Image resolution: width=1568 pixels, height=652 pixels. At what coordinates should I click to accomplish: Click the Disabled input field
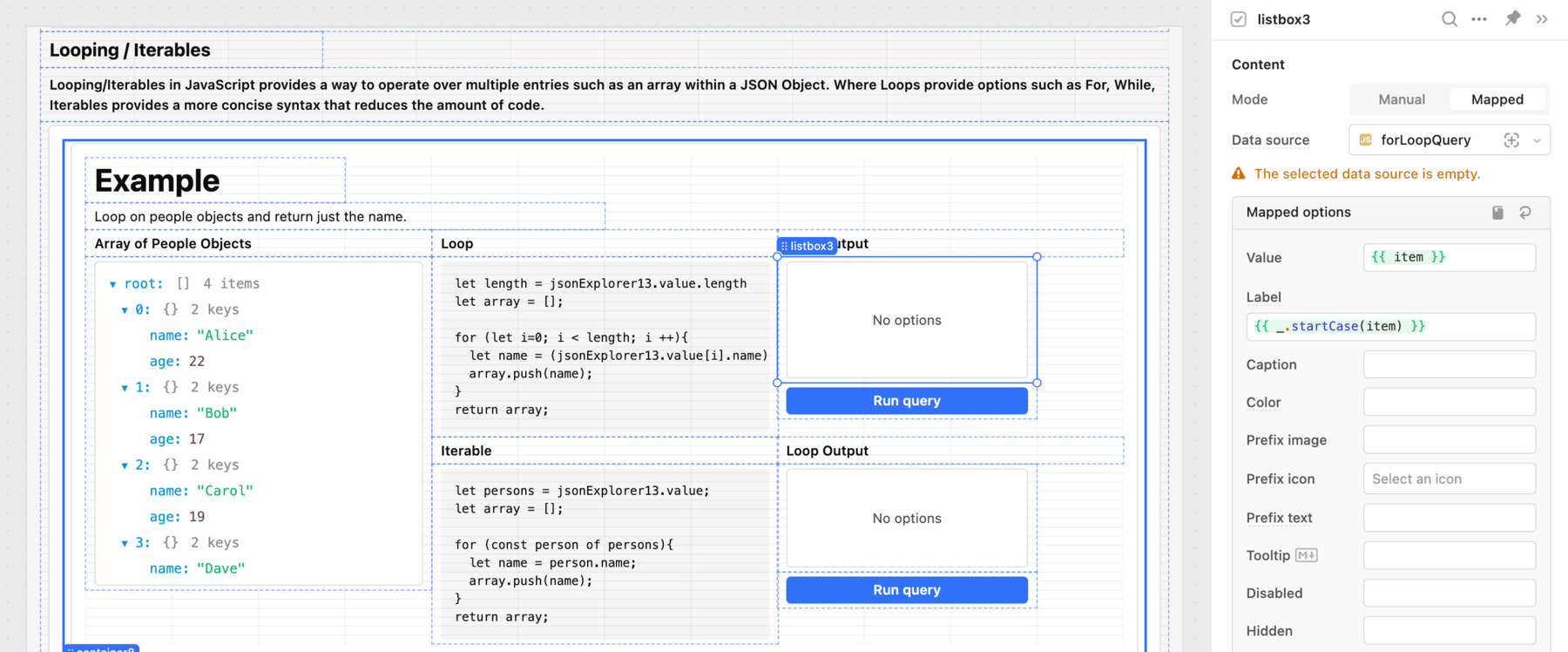1450,593
